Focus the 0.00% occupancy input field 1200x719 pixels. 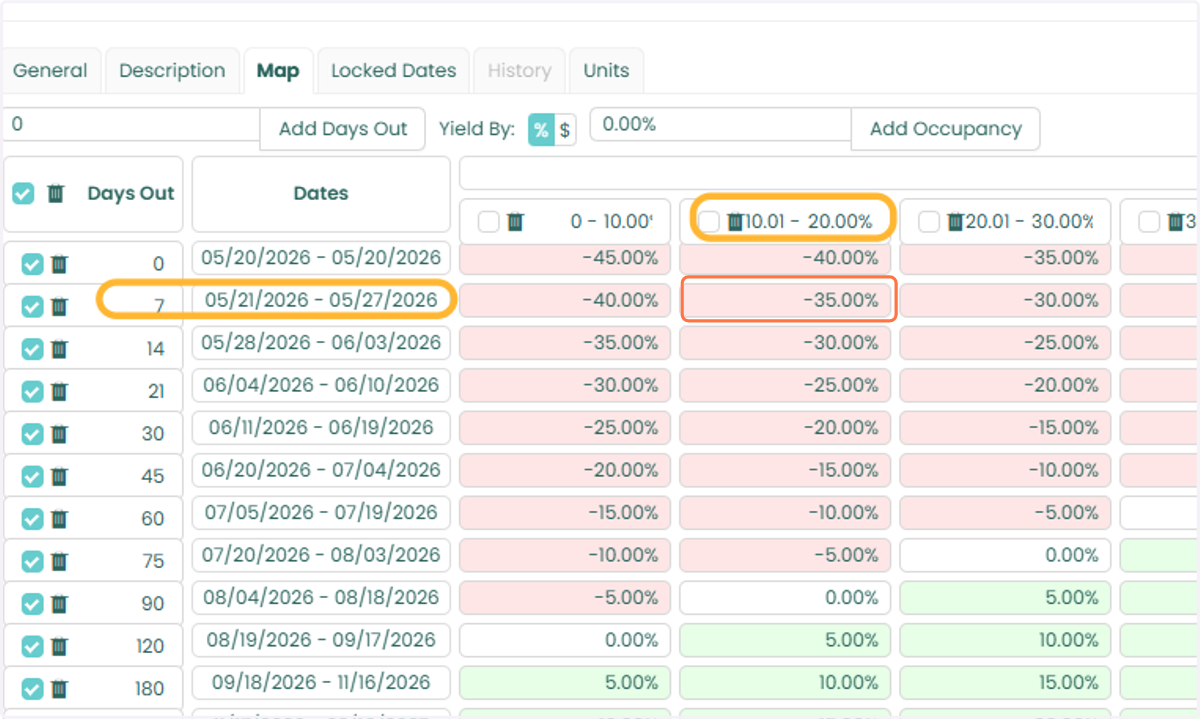click(720, 125)
